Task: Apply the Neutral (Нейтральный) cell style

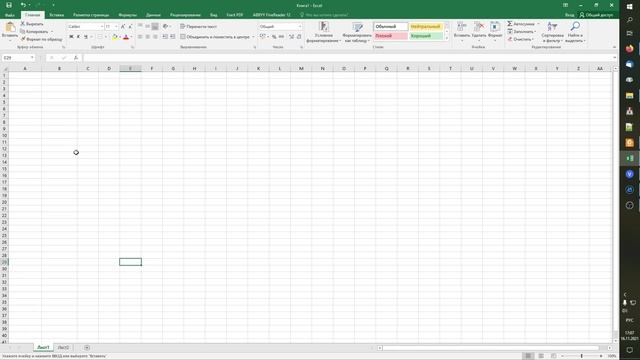Action: (426, 27)
